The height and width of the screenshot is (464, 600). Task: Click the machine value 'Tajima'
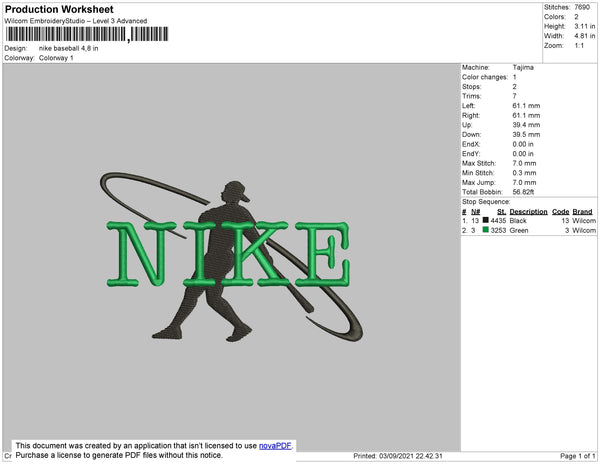(x=523, y=67)
